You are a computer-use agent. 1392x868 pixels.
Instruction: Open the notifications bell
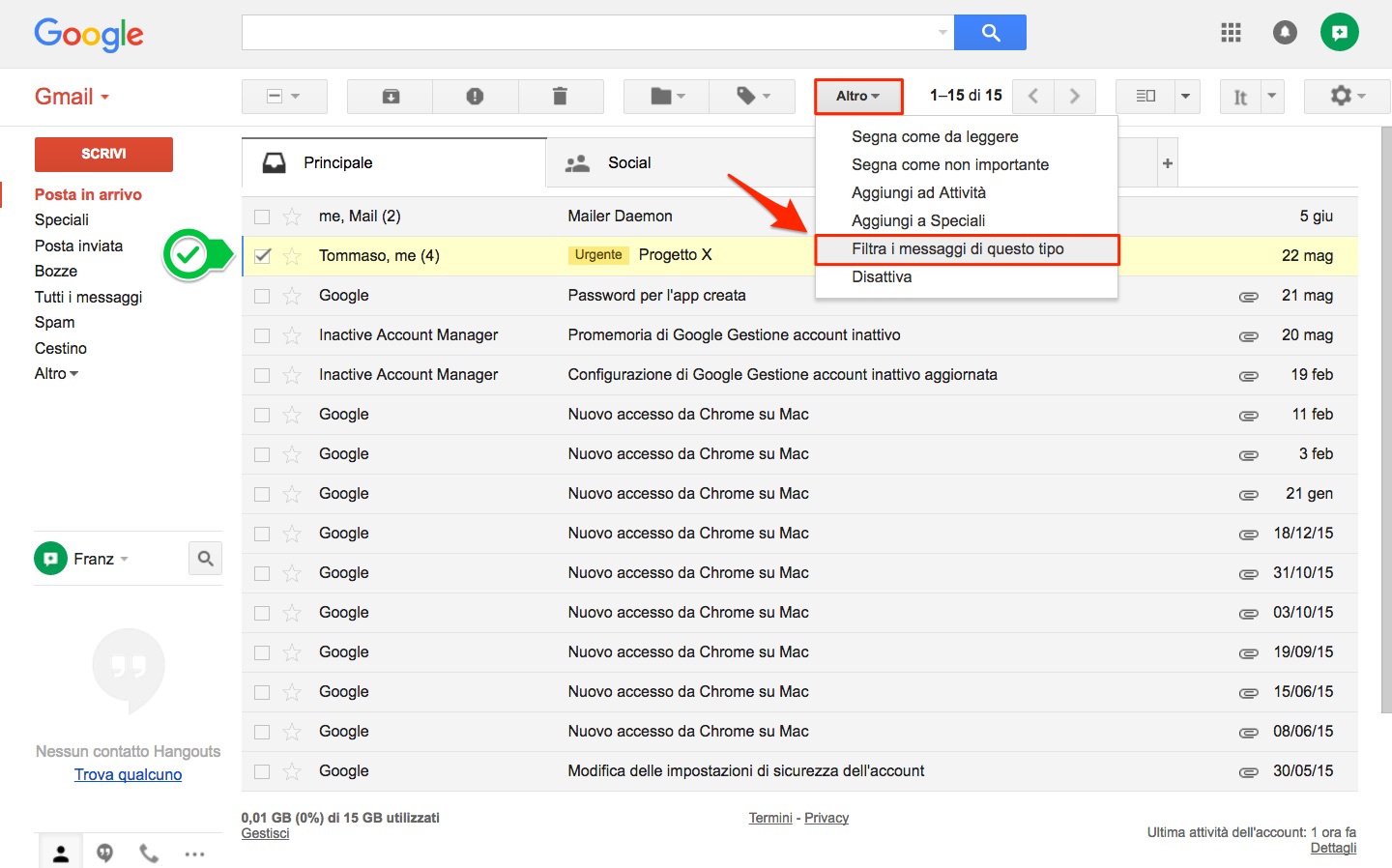[1285, 33]
